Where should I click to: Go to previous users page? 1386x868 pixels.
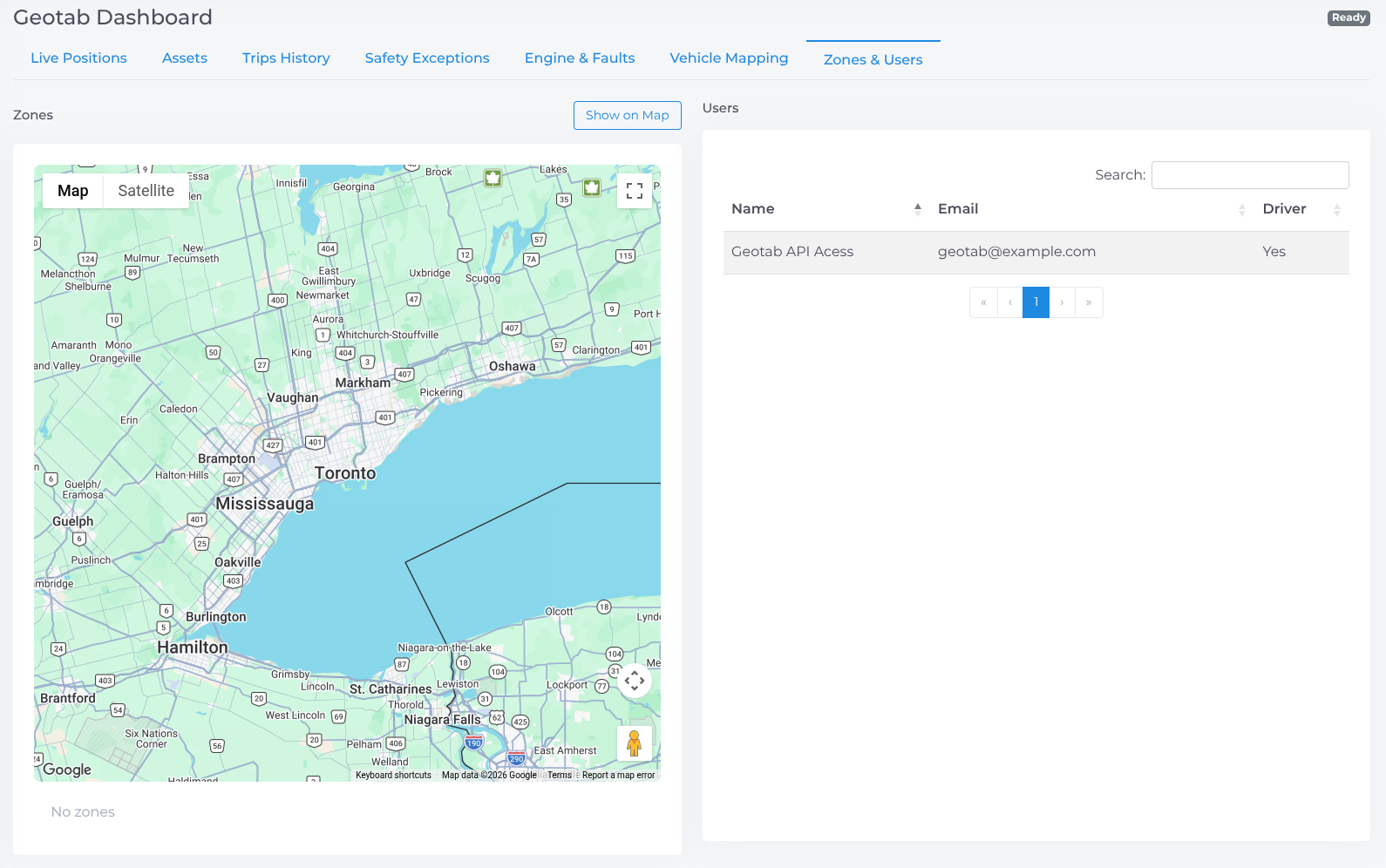[1010, 302]
